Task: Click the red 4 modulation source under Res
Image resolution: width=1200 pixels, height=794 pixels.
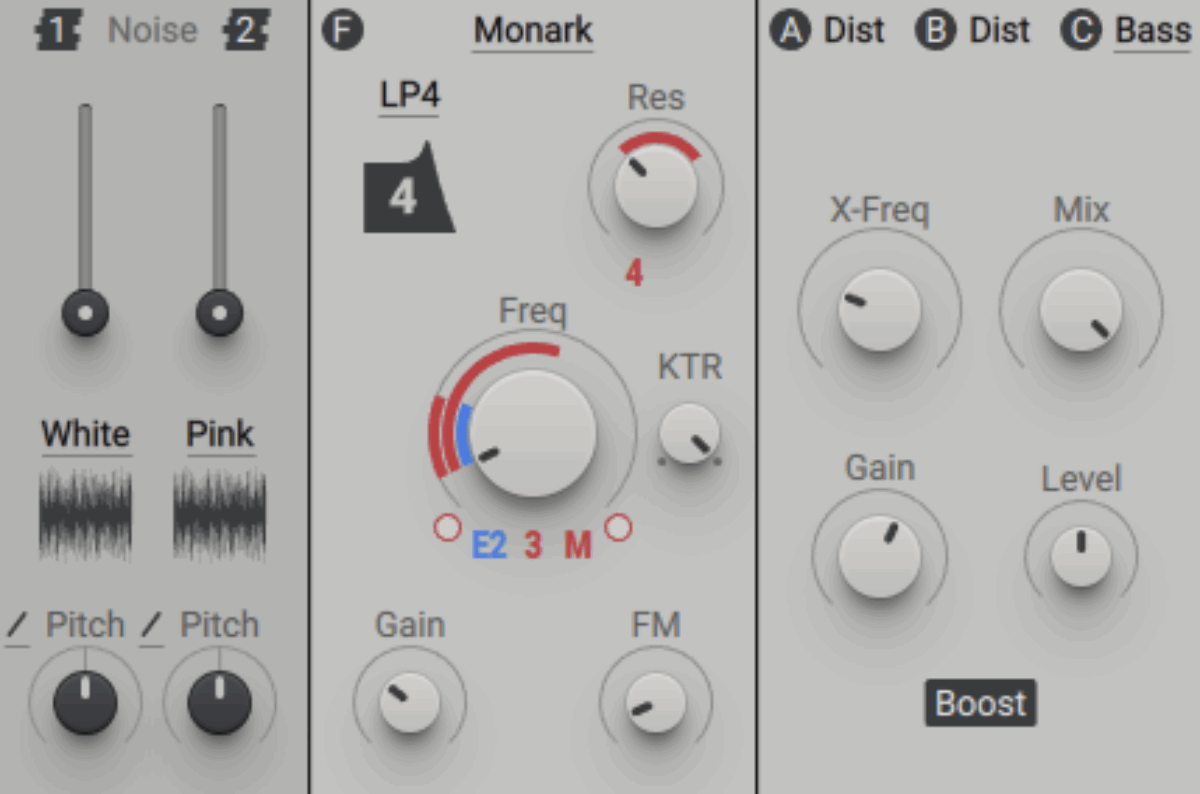Action: pyautogui.click(x=634, y=273)
